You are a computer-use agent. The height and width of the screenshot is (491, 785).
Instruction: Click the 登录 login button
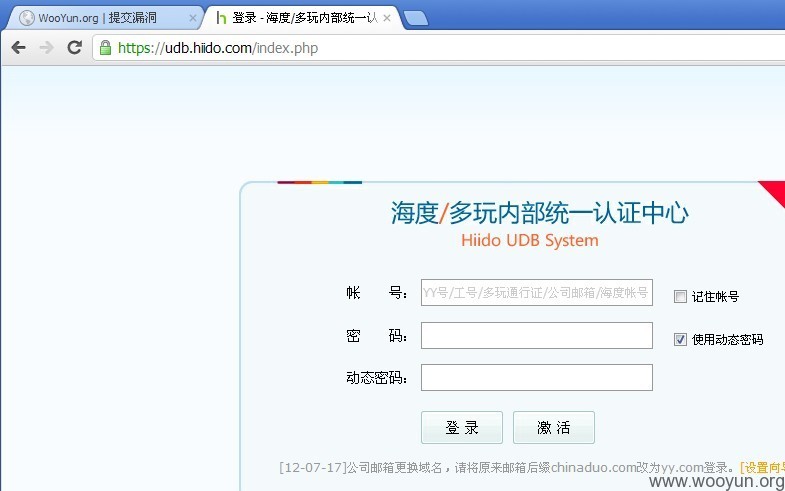coord(462,427)
